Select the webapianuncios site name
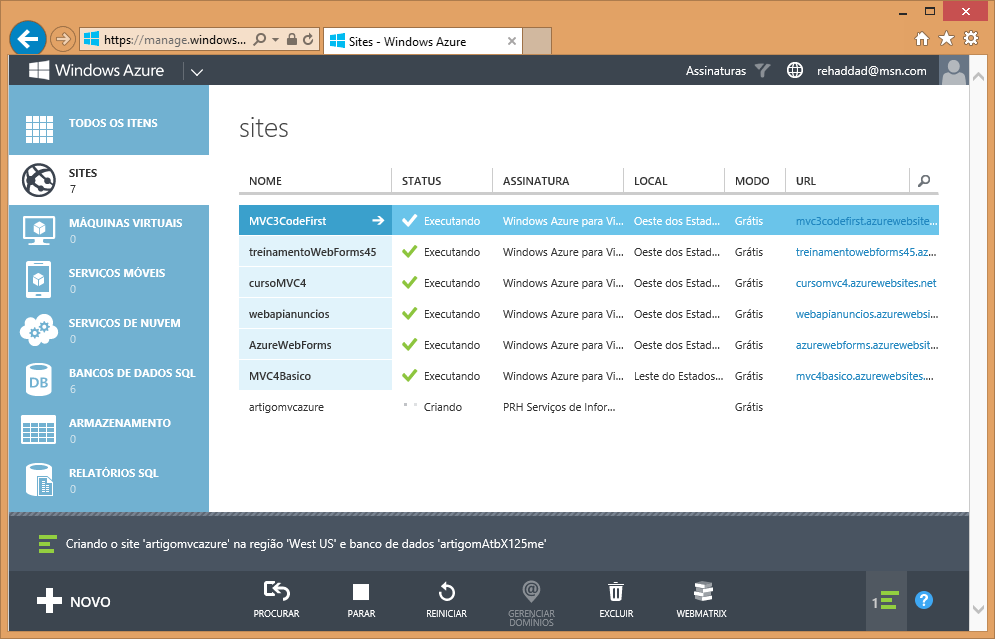Image resolution: width=995 pixels, height=639 pixels. coord(289,314)
